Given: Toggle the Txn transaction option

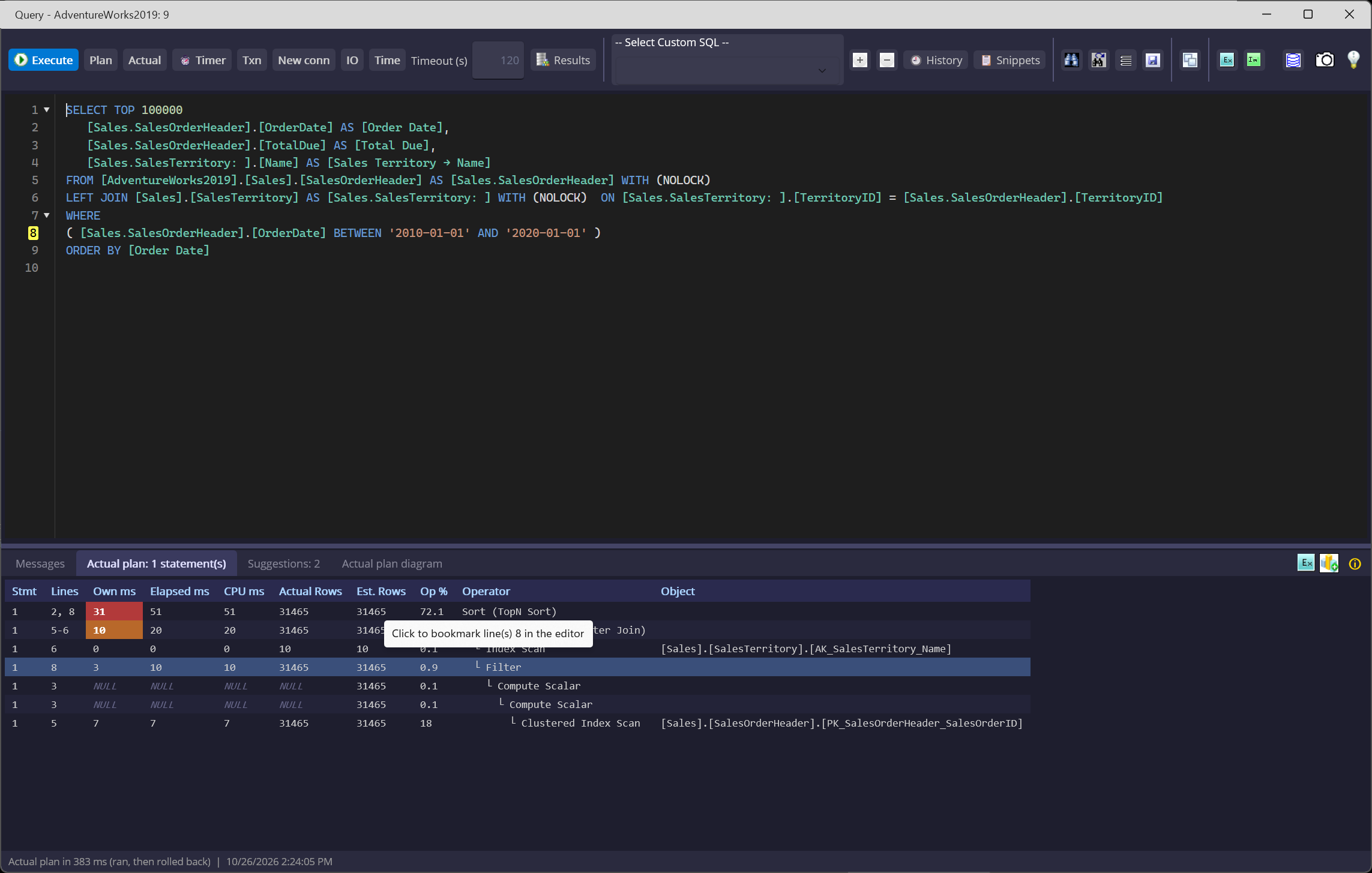Looking at the screenshot, I should [x=251, y=60].
